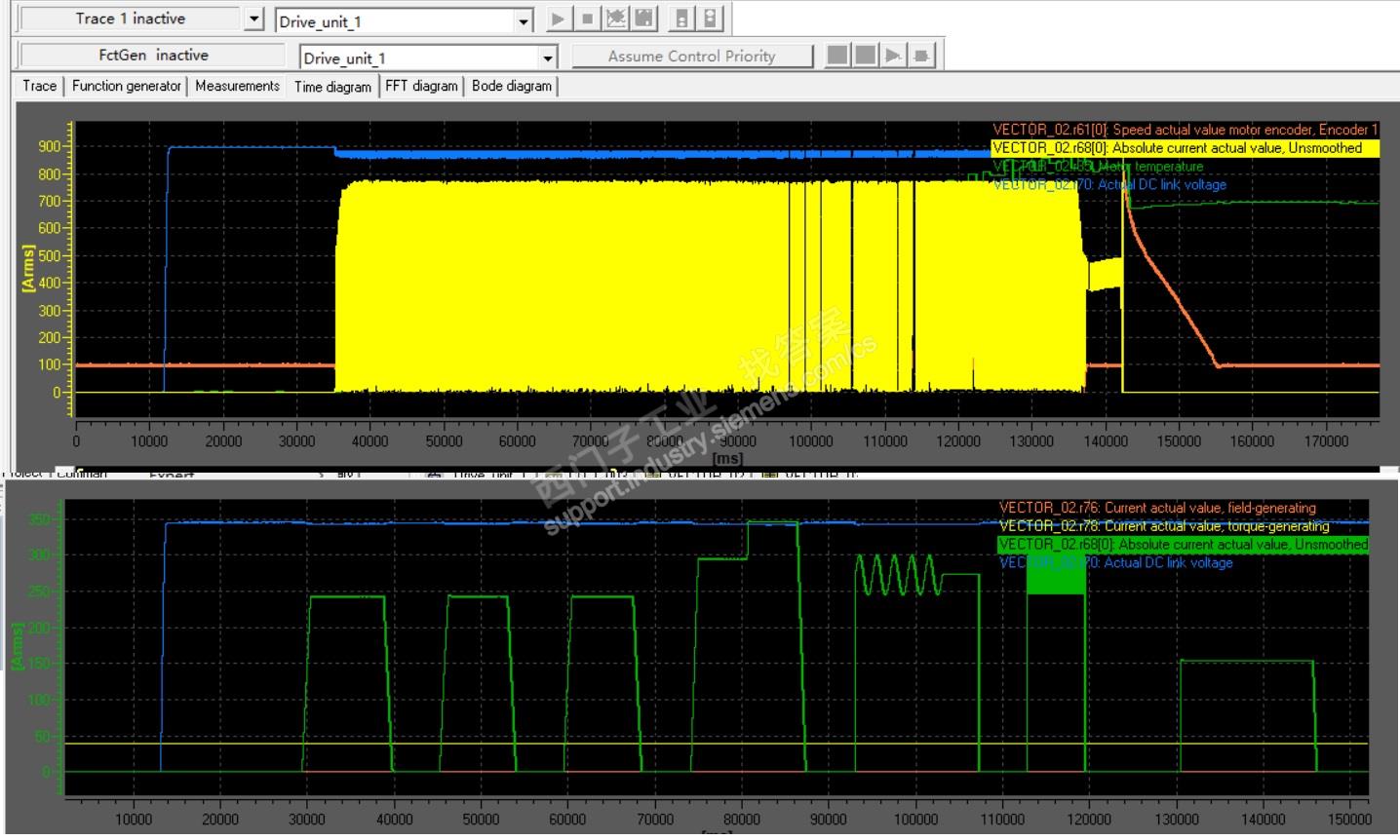
Task: Click the stop square icon in the trace toolbar
Action: click(x=587, y=19)
